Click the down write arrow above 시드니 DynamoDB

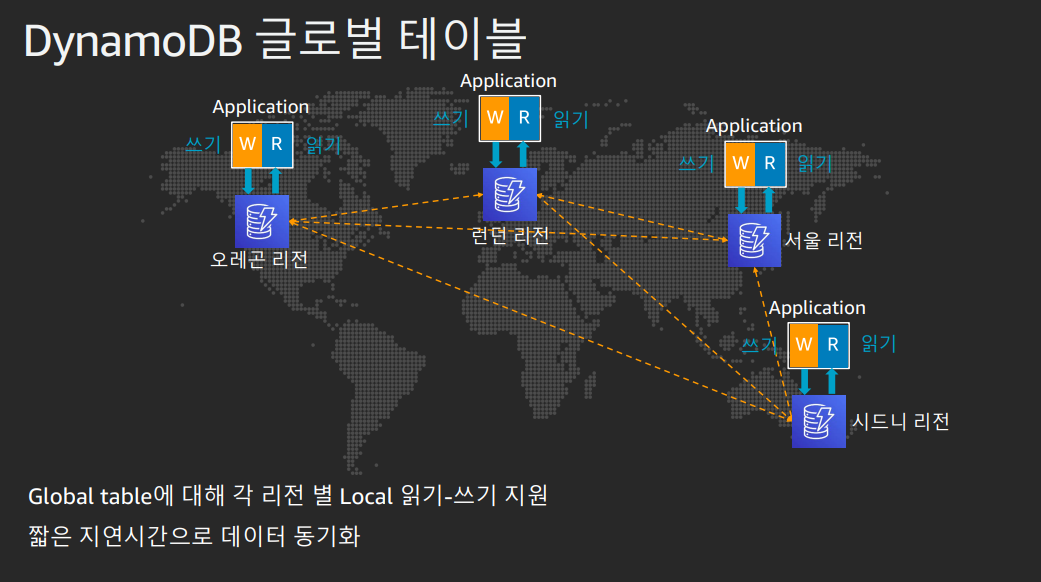pos(805,382)
